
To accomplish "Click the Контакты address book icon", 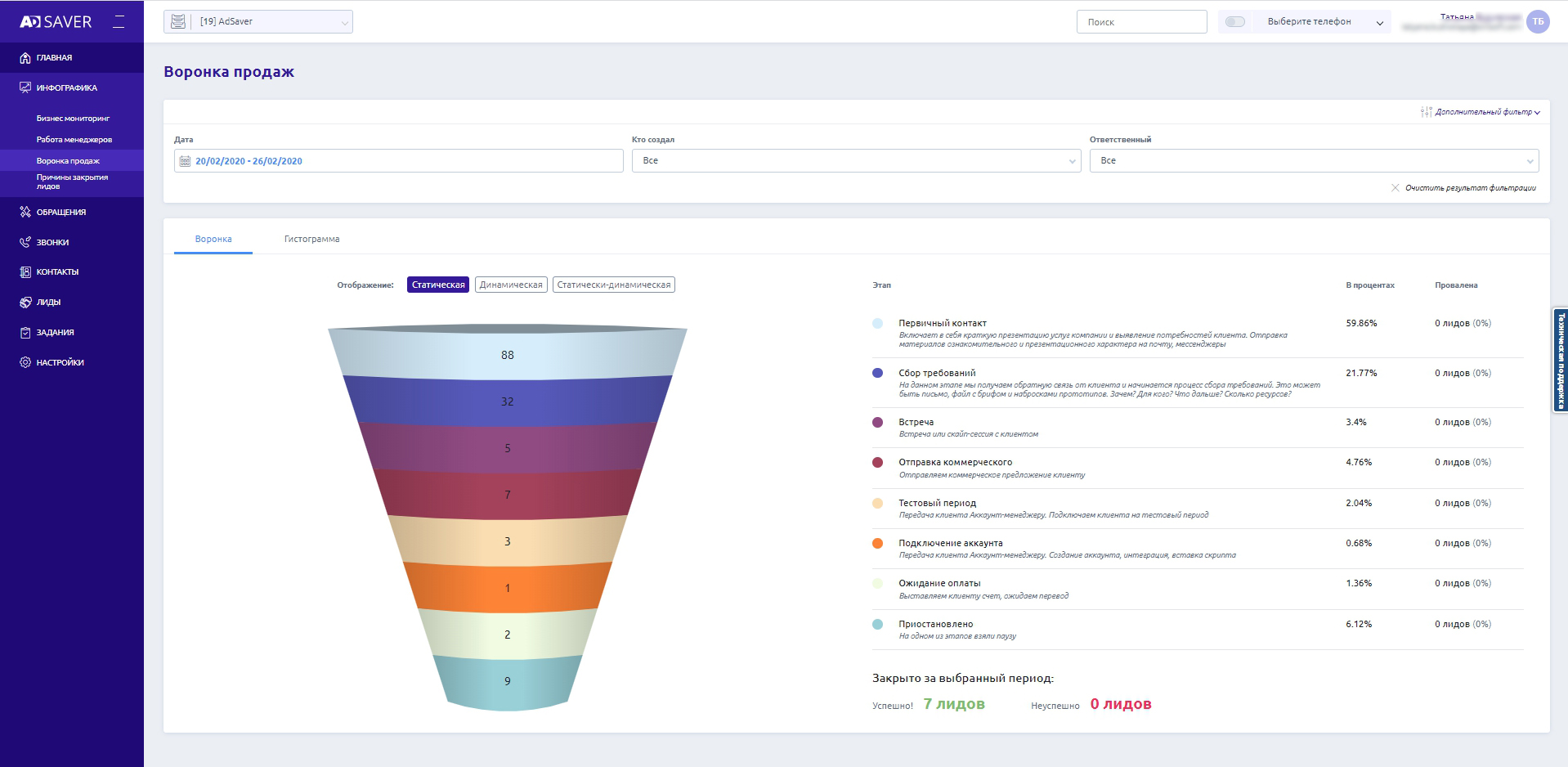I will [25, 271].
